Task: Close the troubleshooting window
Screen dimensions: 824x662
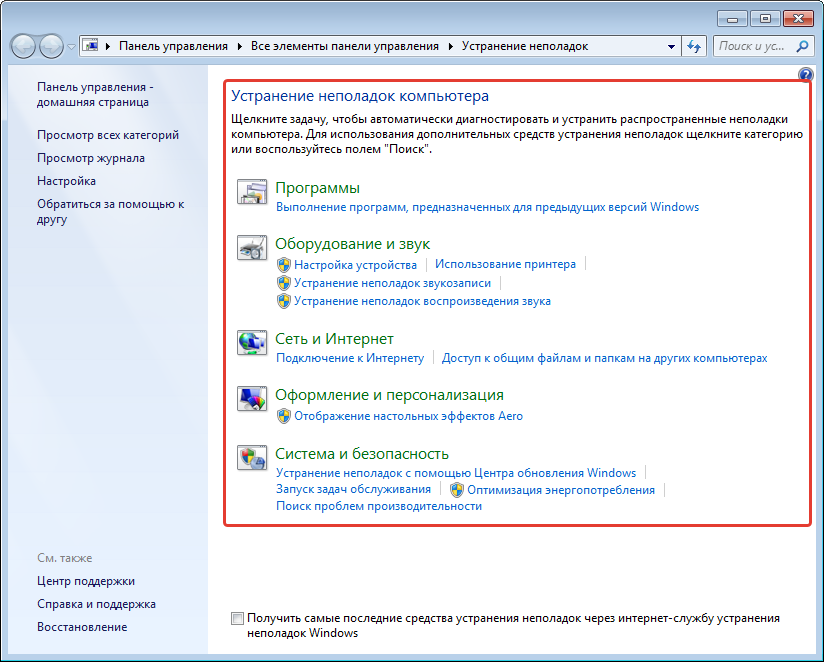Action: tap(798, 19)
